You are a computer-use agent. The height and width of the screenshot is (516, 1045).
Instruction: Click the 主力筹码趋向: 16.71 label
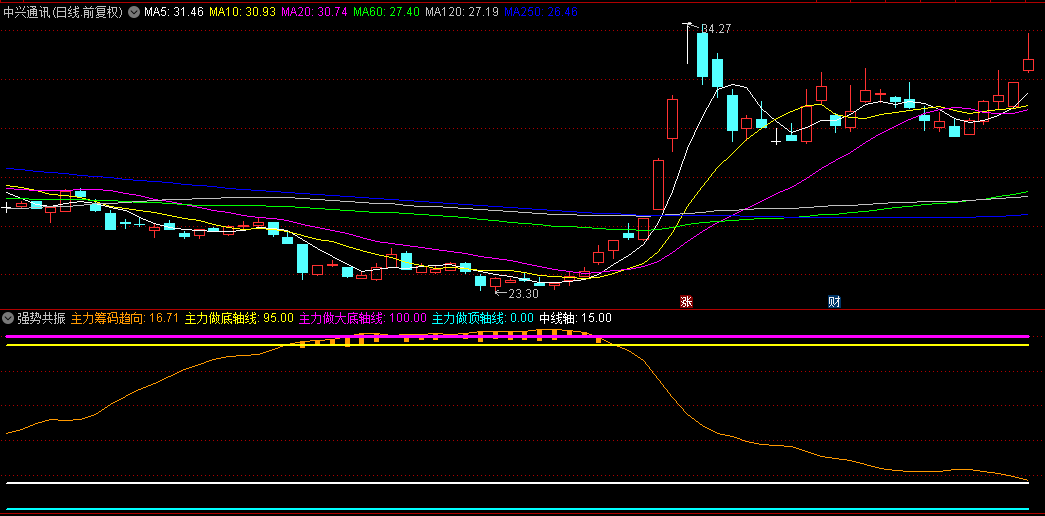125,318
